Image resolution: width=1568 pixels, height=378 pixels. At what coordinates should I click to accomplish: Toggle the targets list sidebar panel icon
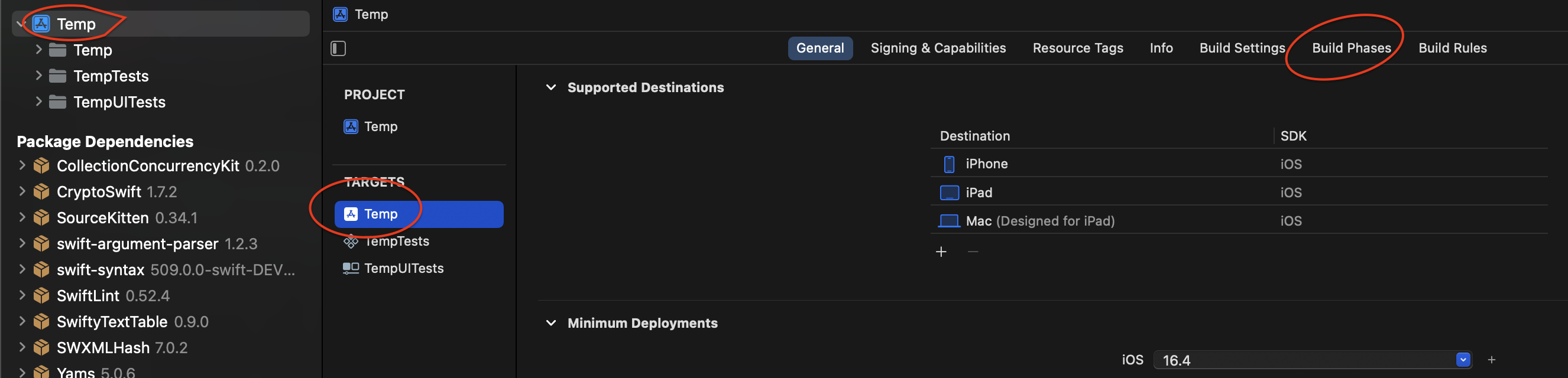(x=338, y=48)
